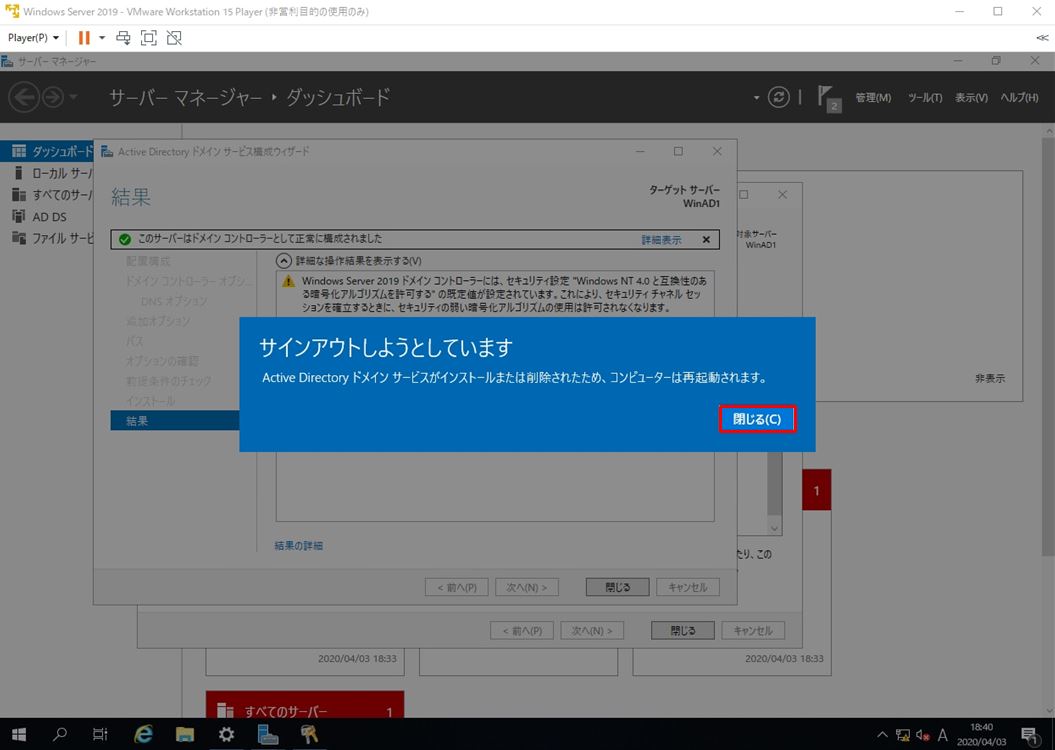Pause the virtual machine with the pause icon
This screenshot has width=1055, height=750.
(84, 38)
